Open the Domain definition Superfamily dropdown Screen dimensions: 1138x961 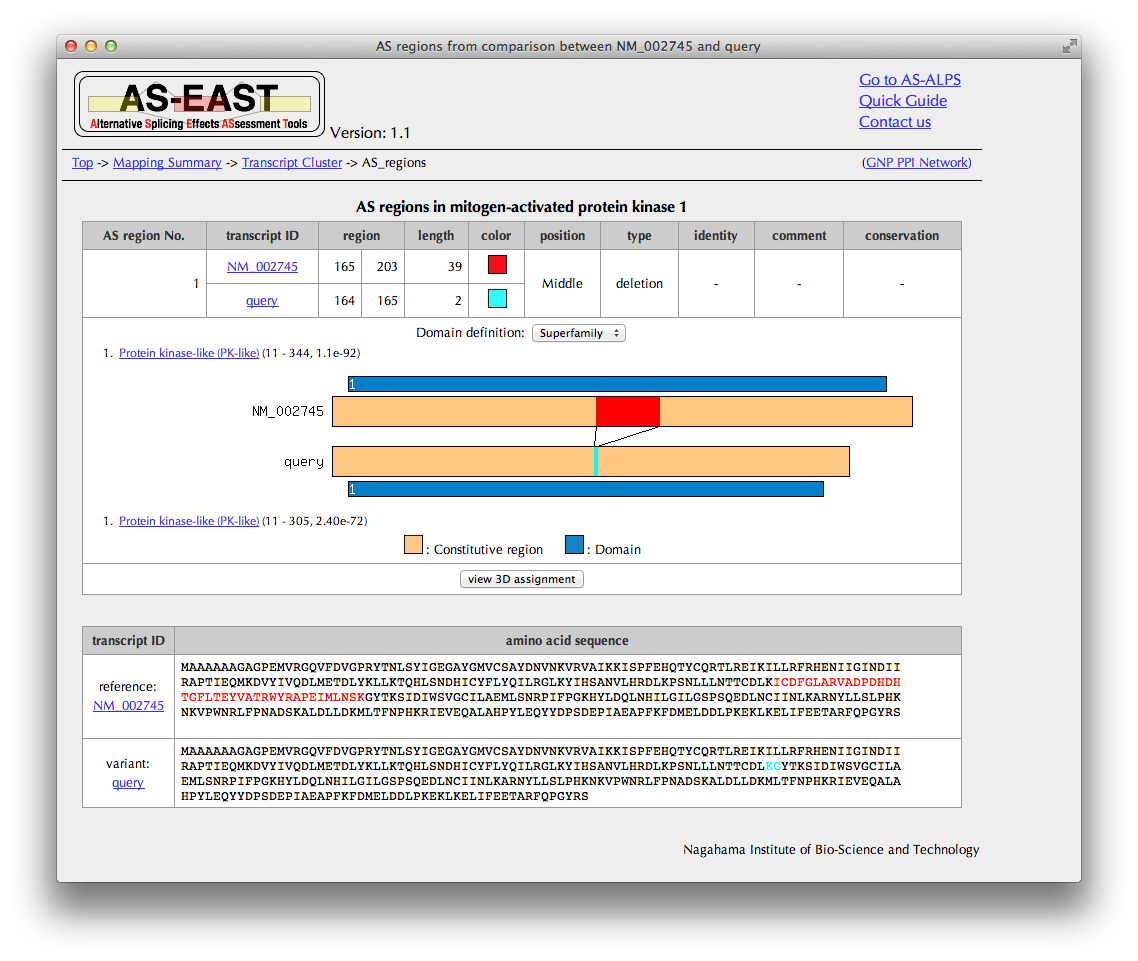[579, 333]
